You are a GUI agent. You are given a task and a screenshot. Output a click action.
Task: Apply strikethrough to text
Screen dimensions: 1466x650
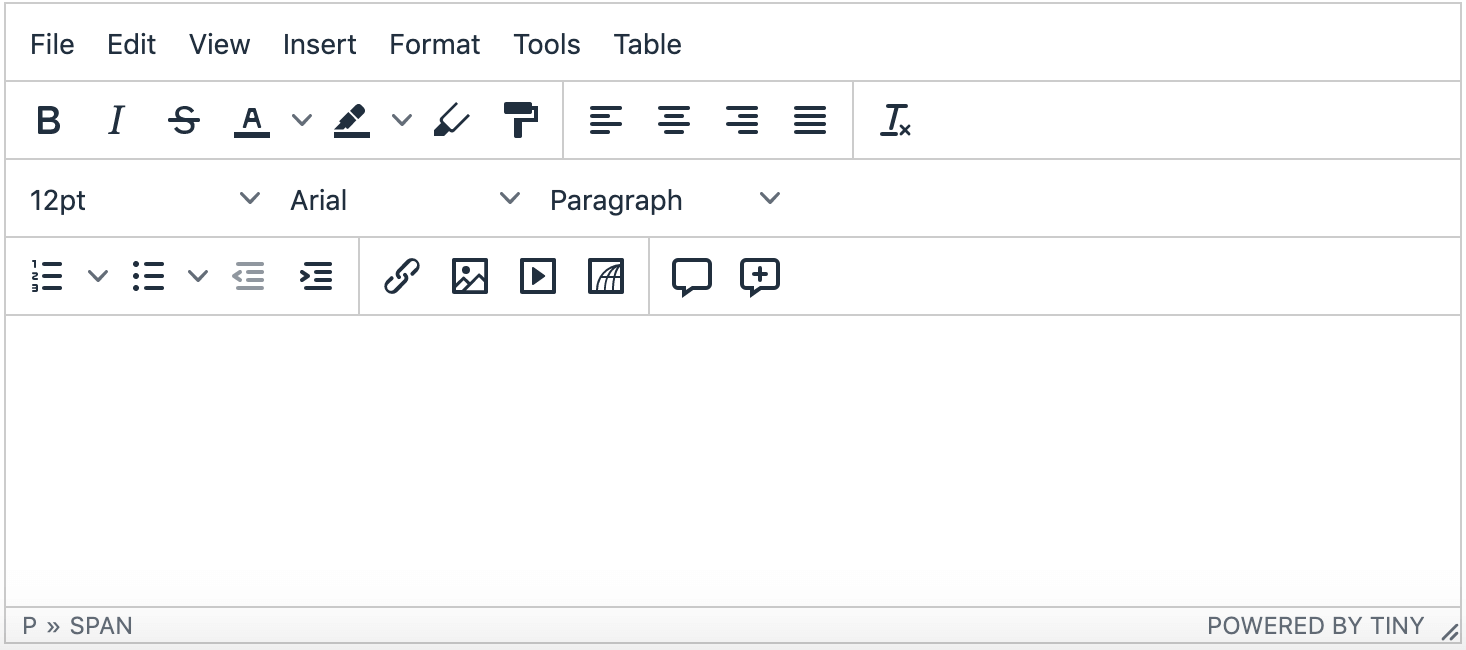point(184,120)
